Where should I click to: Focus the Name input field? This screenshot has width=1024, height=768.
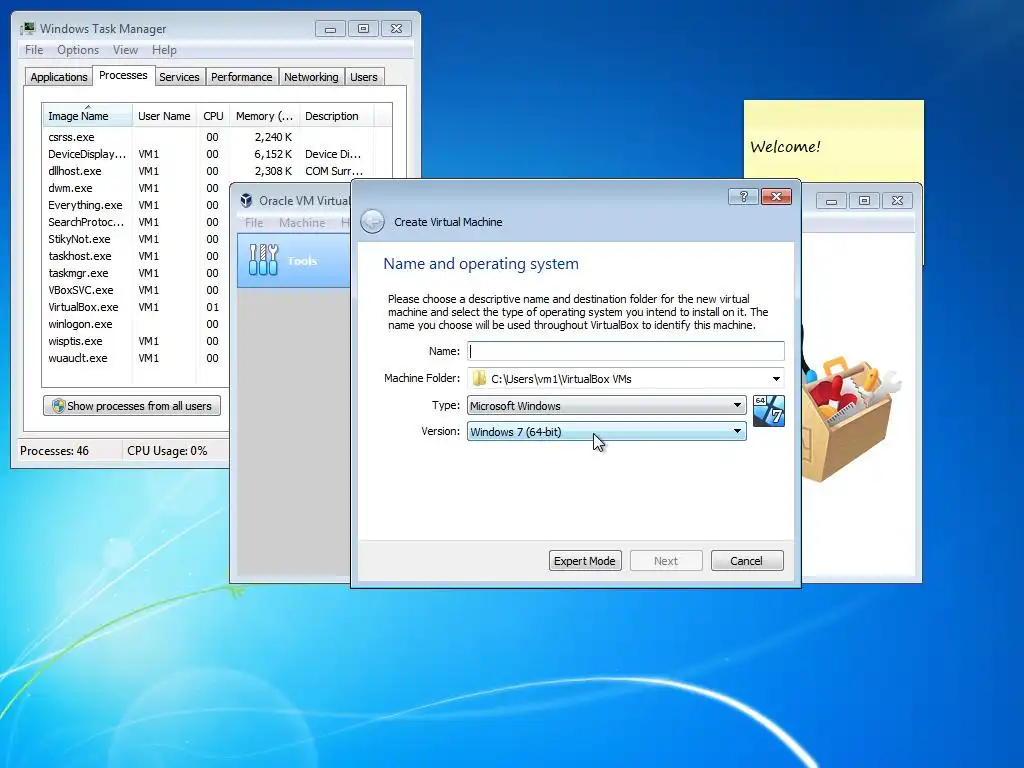pos(626,351)
